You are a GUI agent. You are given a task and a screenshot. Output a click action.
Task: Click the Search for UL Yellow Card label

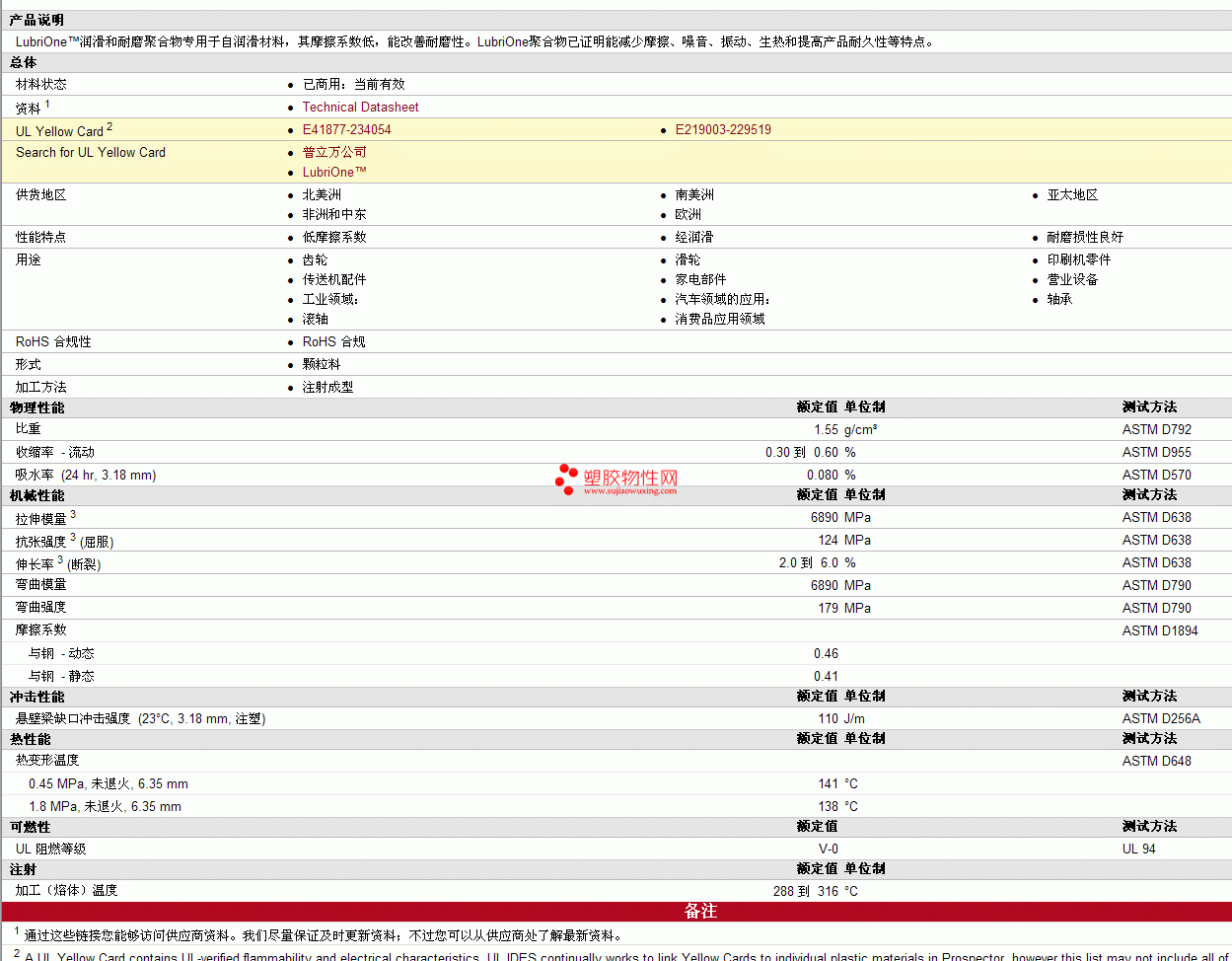(x=91, y=152)
